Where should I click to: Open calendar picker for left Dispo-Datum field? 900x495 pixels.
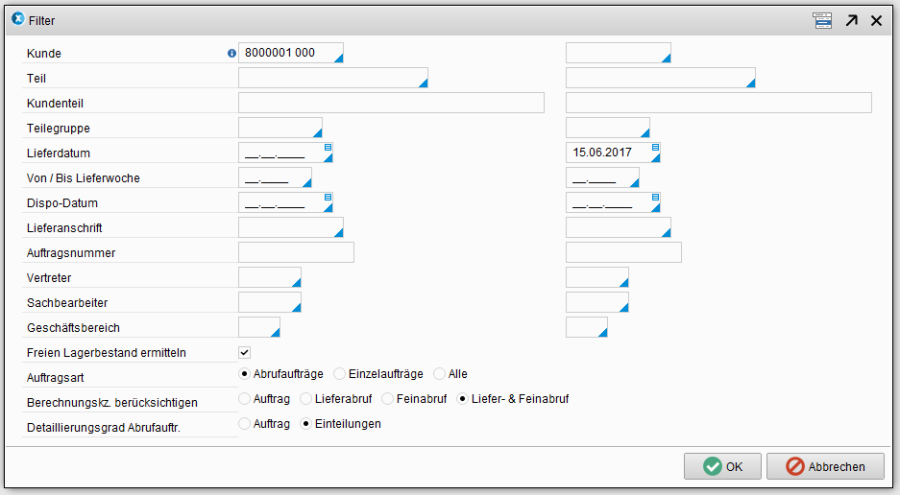(x=328, y=198)
